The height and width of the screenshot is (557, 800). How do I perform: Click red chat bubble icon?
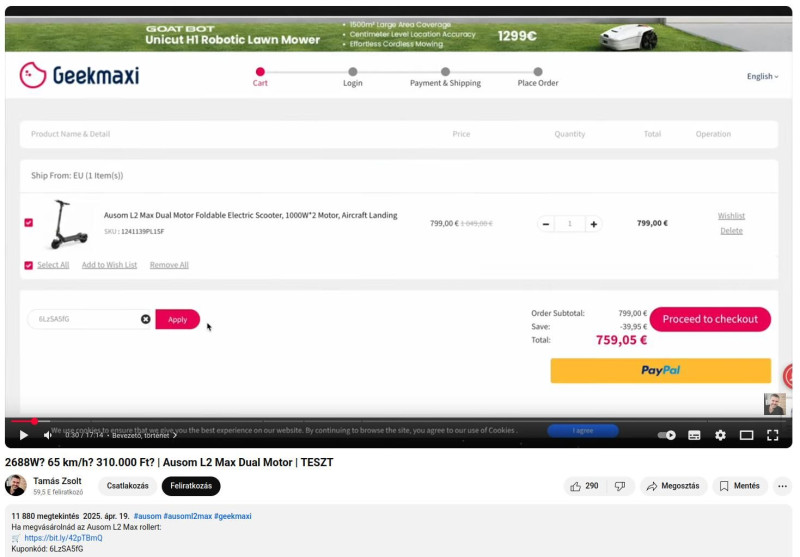click(x=789, y=376)
